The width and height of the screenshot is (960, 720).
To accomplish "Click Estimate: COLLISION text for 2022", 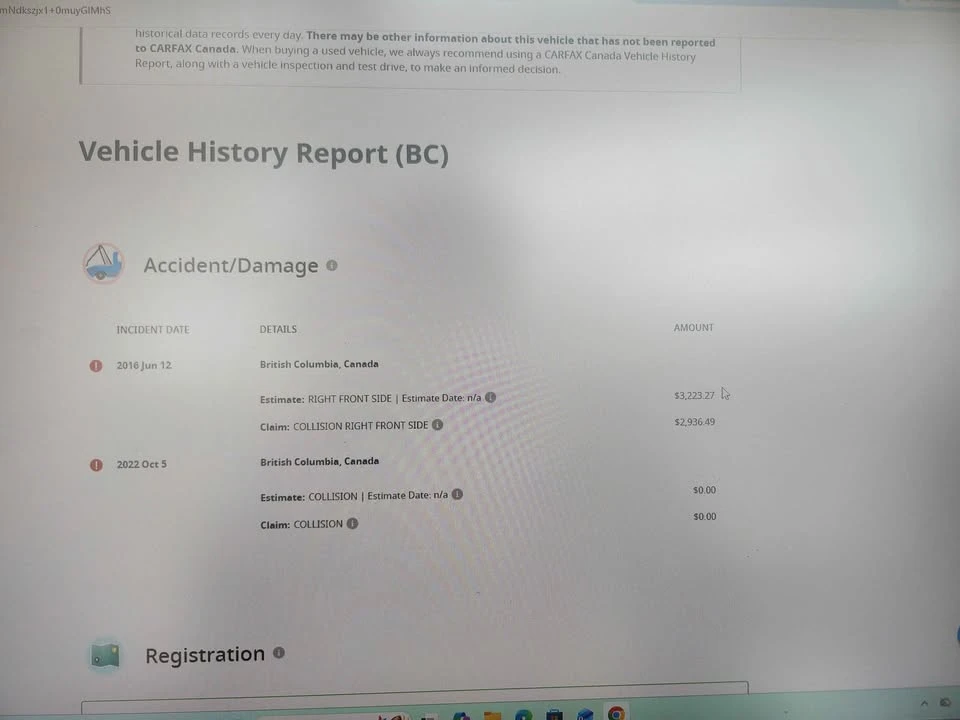I will point(309,497).
